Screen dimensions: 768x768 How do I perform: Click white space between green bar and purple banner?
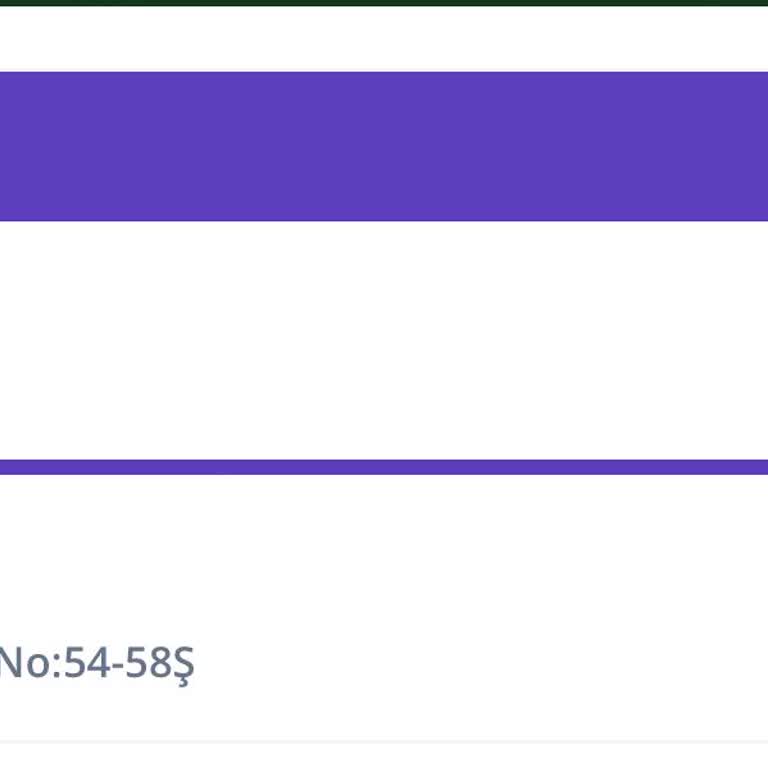click(384, 39)
